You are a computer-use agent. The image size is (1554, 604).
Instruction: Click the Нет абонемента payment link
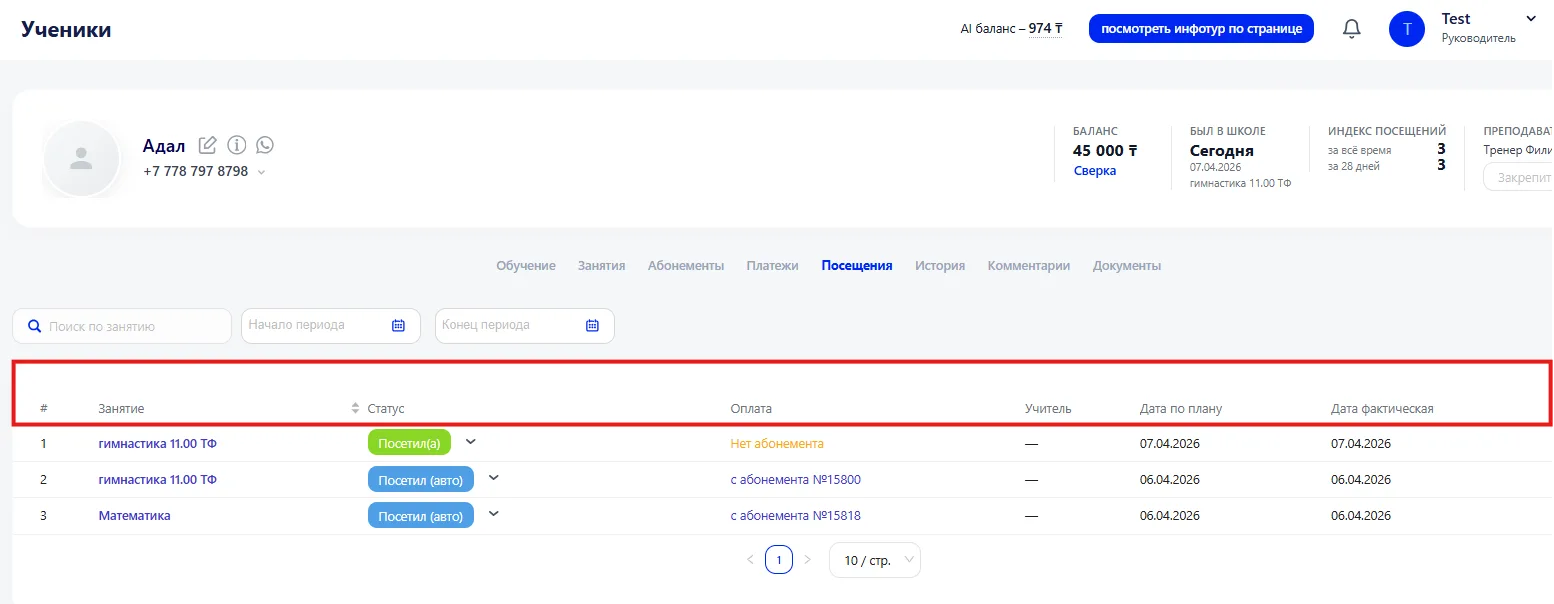pyautogui.click(x=777, y=443)
